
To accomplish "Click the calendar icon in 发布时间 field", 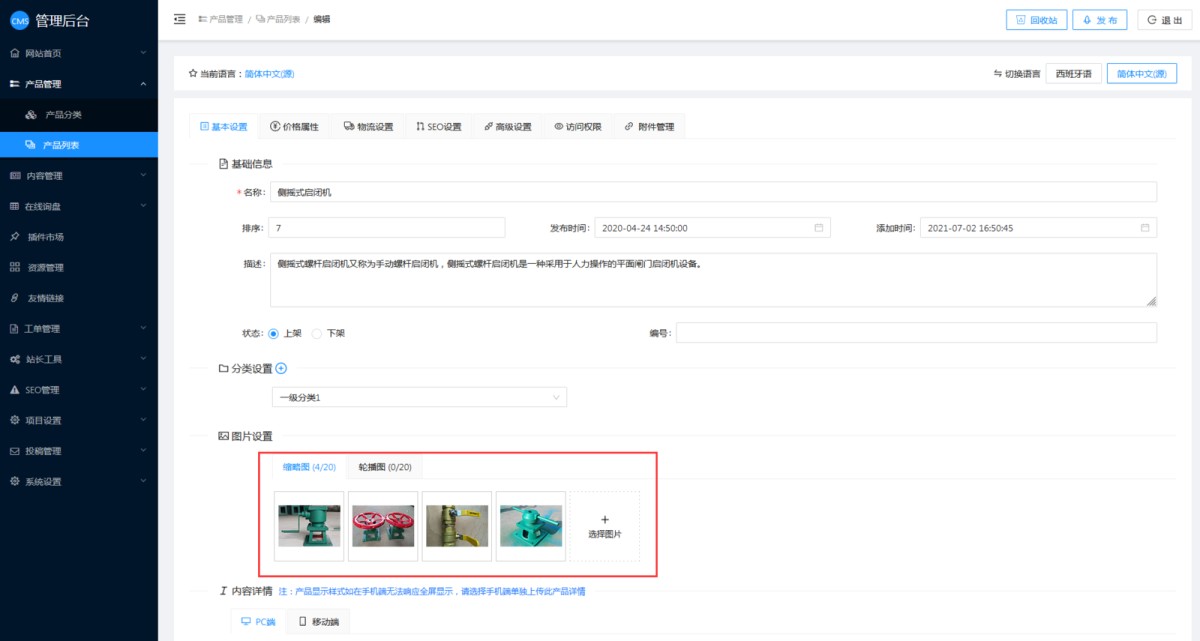I will [818, 228].
